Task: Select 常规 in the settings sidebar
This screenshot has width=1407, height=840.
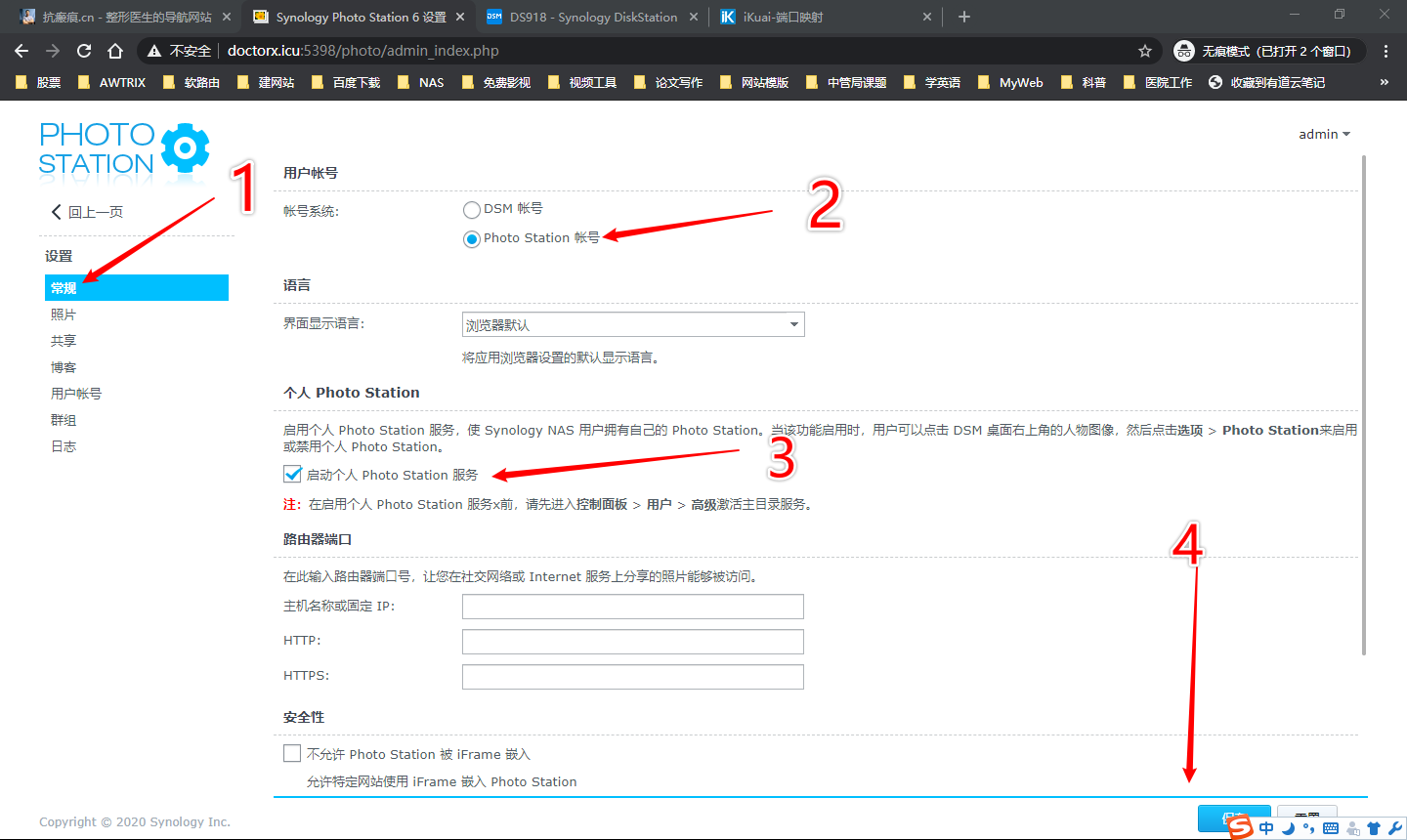Action: (137, 287)
